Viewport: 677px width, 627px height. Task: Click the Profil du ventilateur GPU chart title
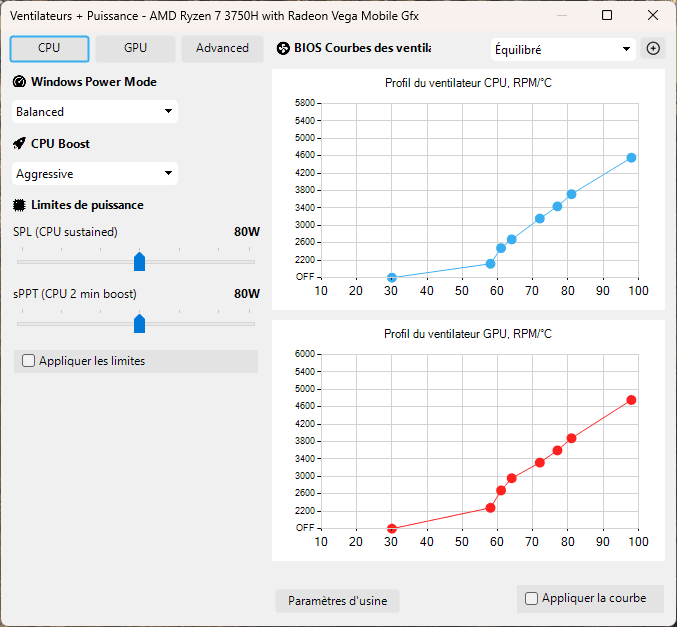tap(468, 334)
